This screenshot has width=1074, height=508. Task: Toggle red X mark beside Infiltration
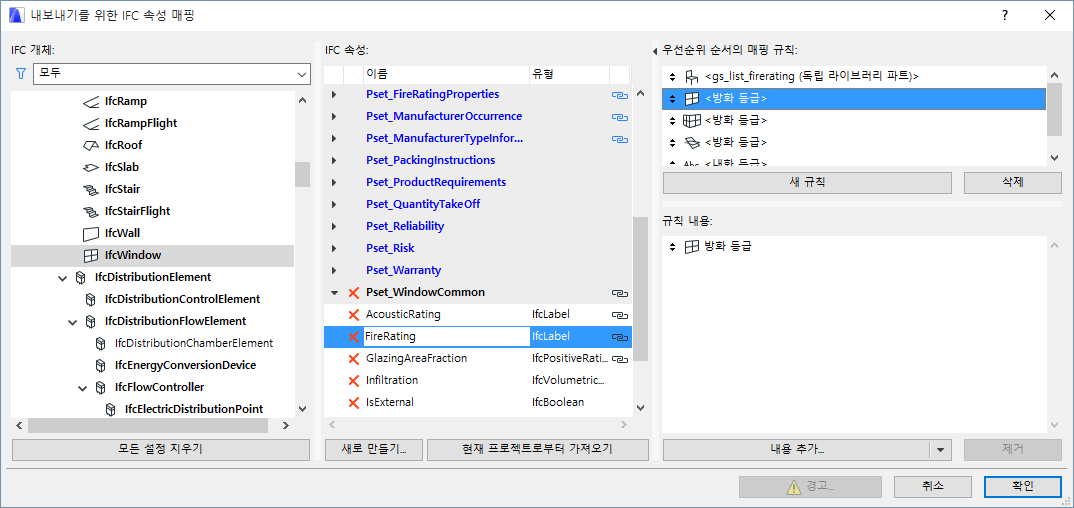[353, 381]
